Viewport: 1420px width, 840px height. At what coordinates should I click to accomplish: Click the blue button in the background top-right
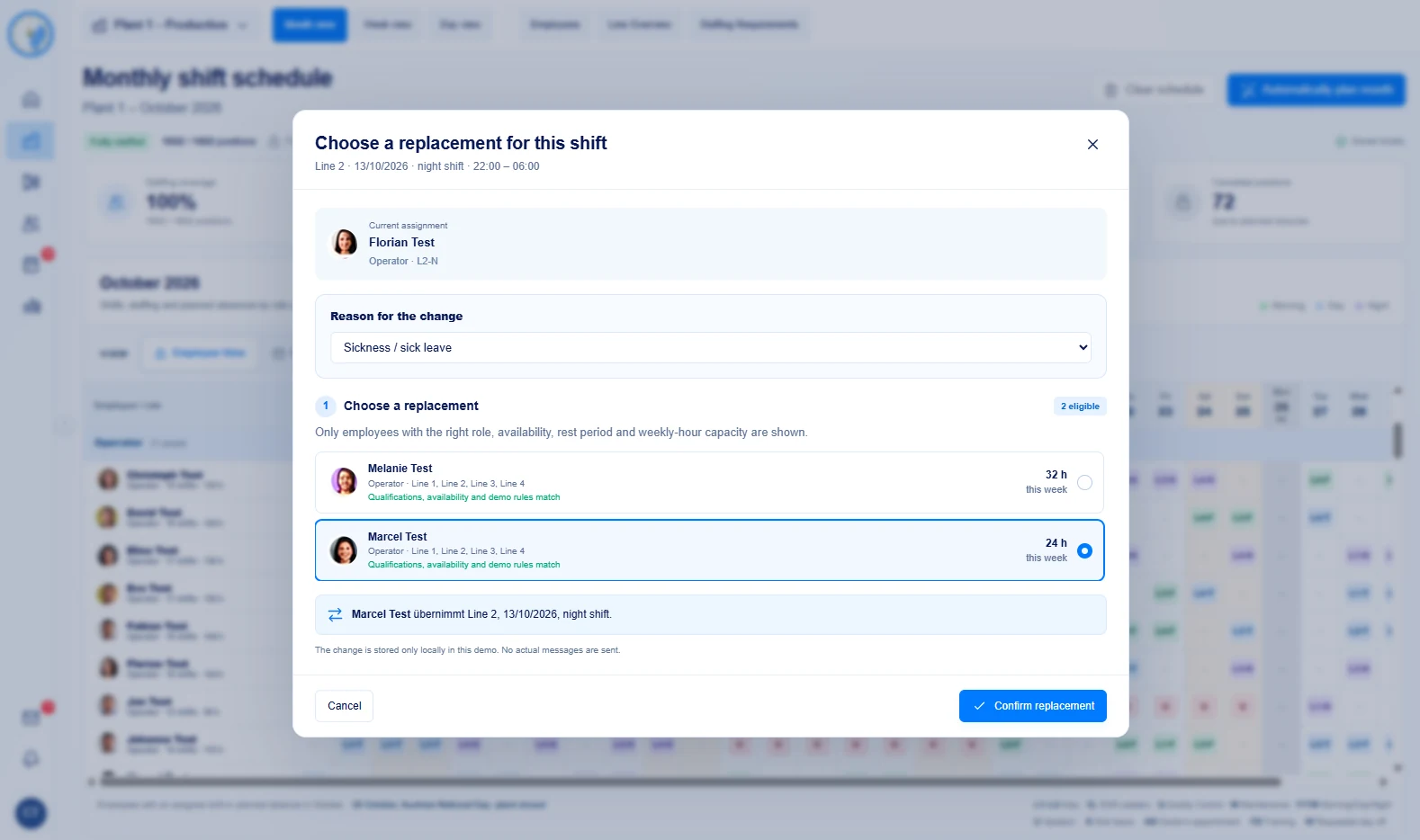click(x=1316, y=90)
